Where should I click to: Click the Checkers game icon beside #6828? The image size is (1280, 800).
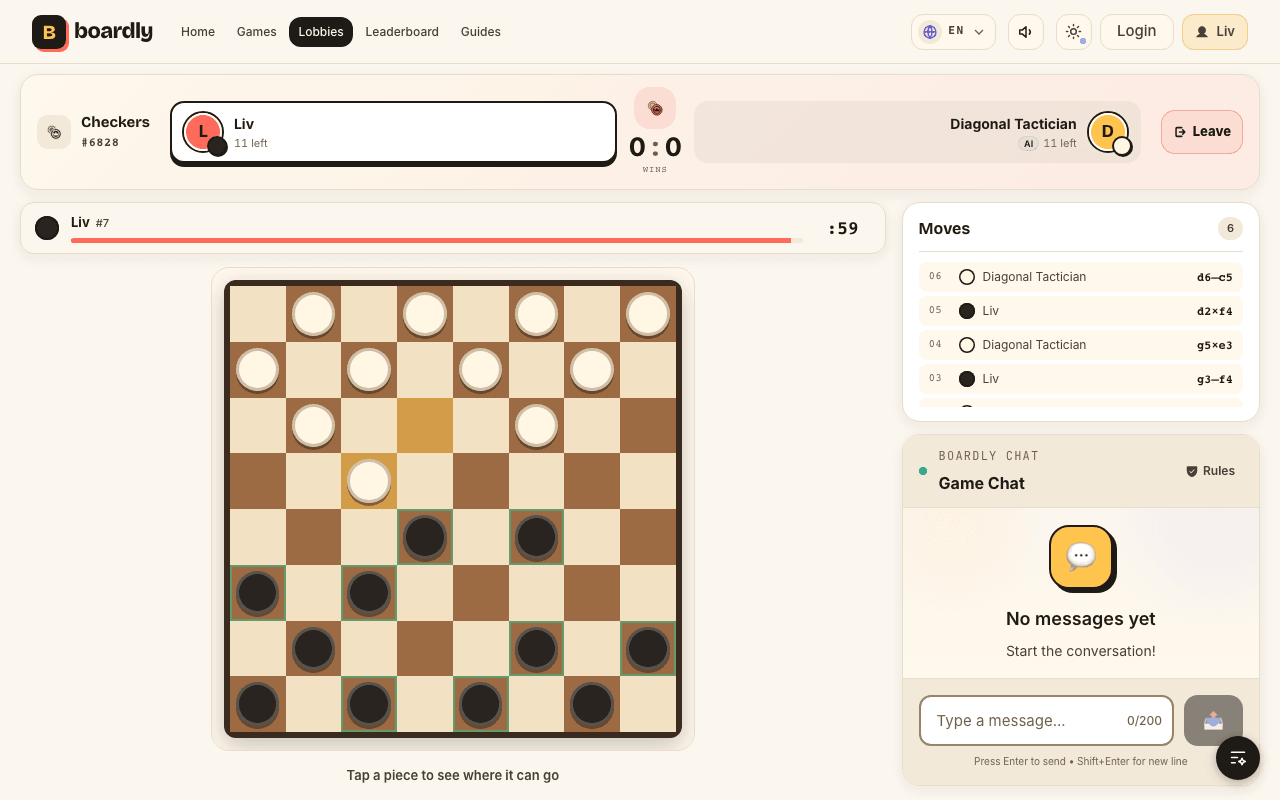point(54,132)
